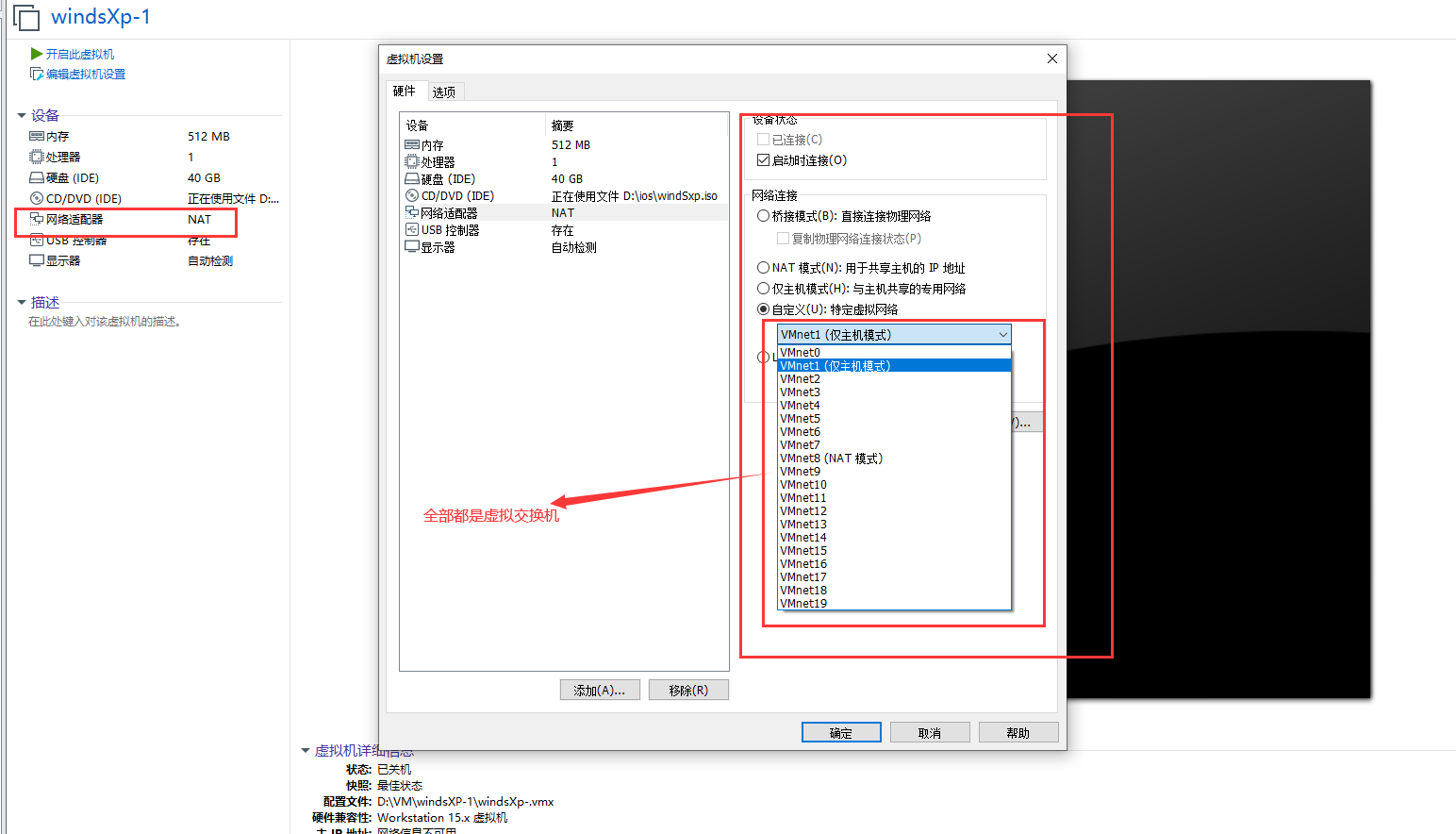This screenshot has height=834, width=1456.
Task: Select 桥接模式(B) radio button
Action: point(764,215)
